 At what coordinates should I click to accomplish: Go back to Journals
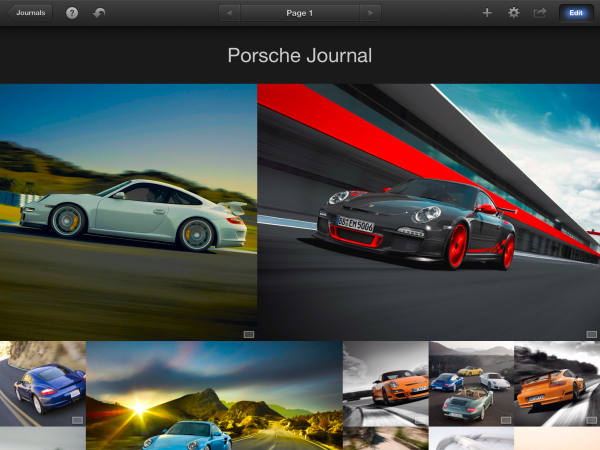point(29,13)
